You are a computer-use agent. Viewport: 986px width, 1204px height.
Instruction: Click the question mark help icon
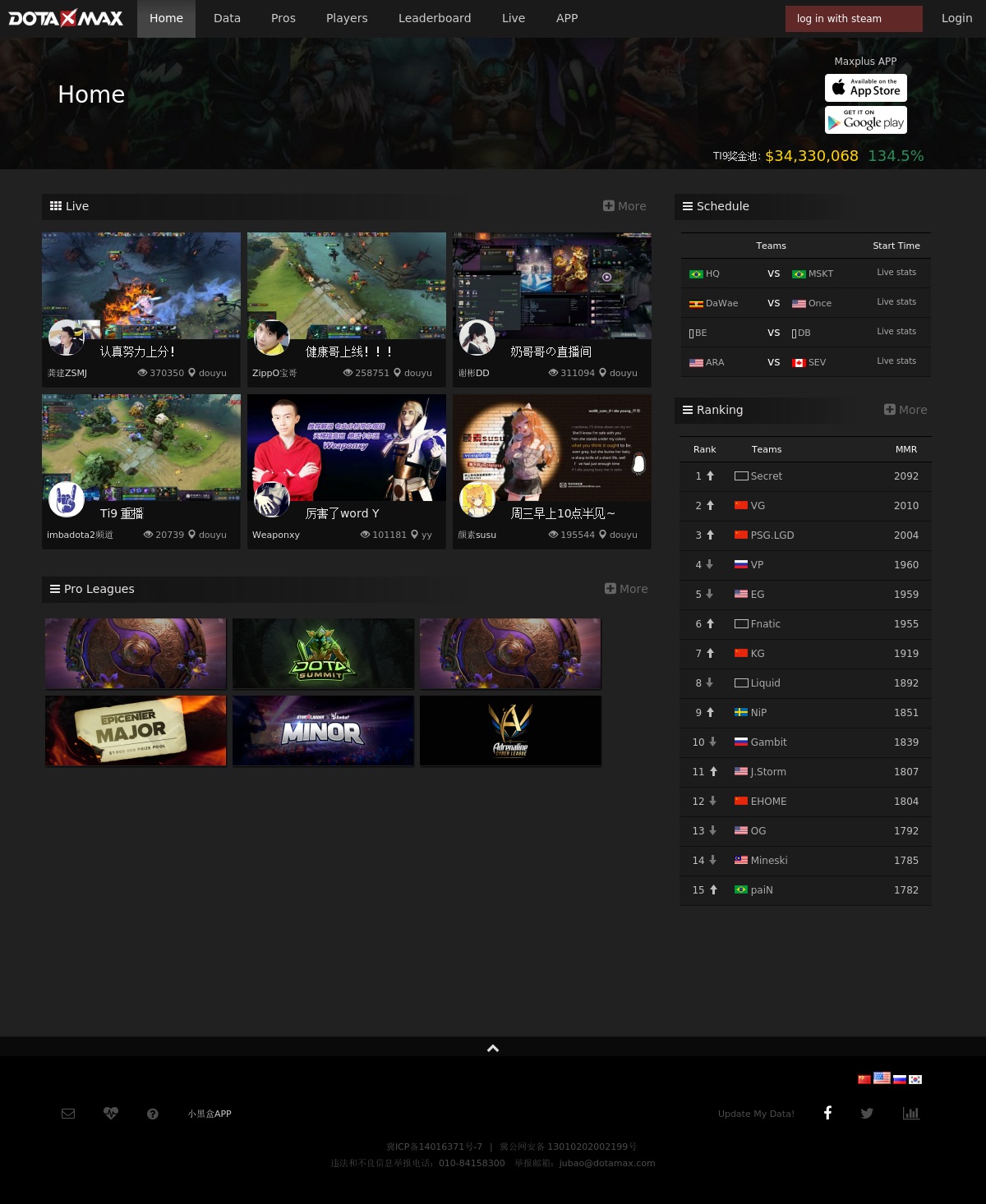click(152, 1114)
